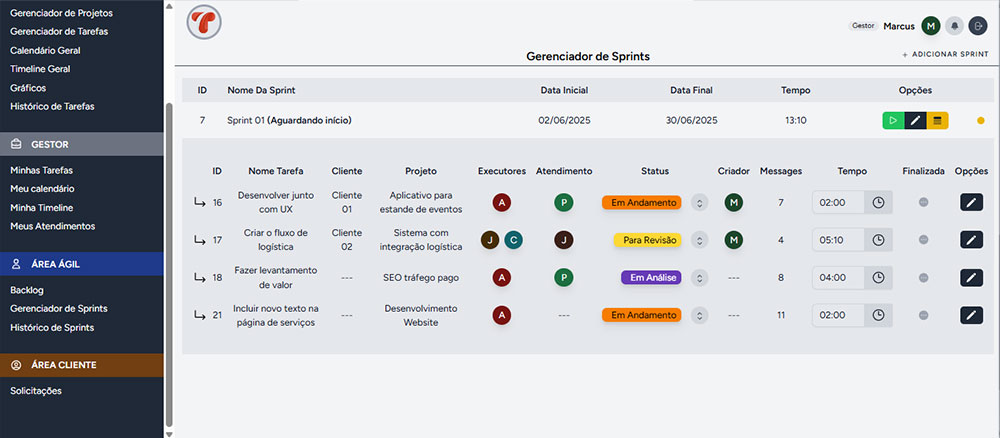Edit task 21 with pencil button
Viewport: 1000px width, 438px height.
(971, 315)
